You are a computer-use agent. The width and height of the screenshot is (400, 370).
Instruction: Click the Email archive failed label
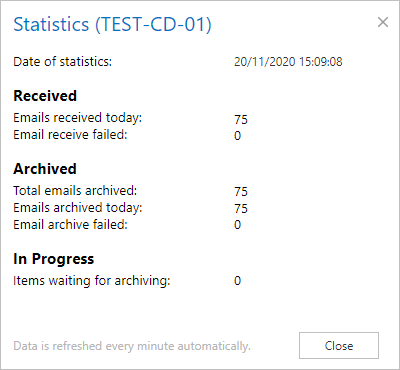click(x=70, y=225)
